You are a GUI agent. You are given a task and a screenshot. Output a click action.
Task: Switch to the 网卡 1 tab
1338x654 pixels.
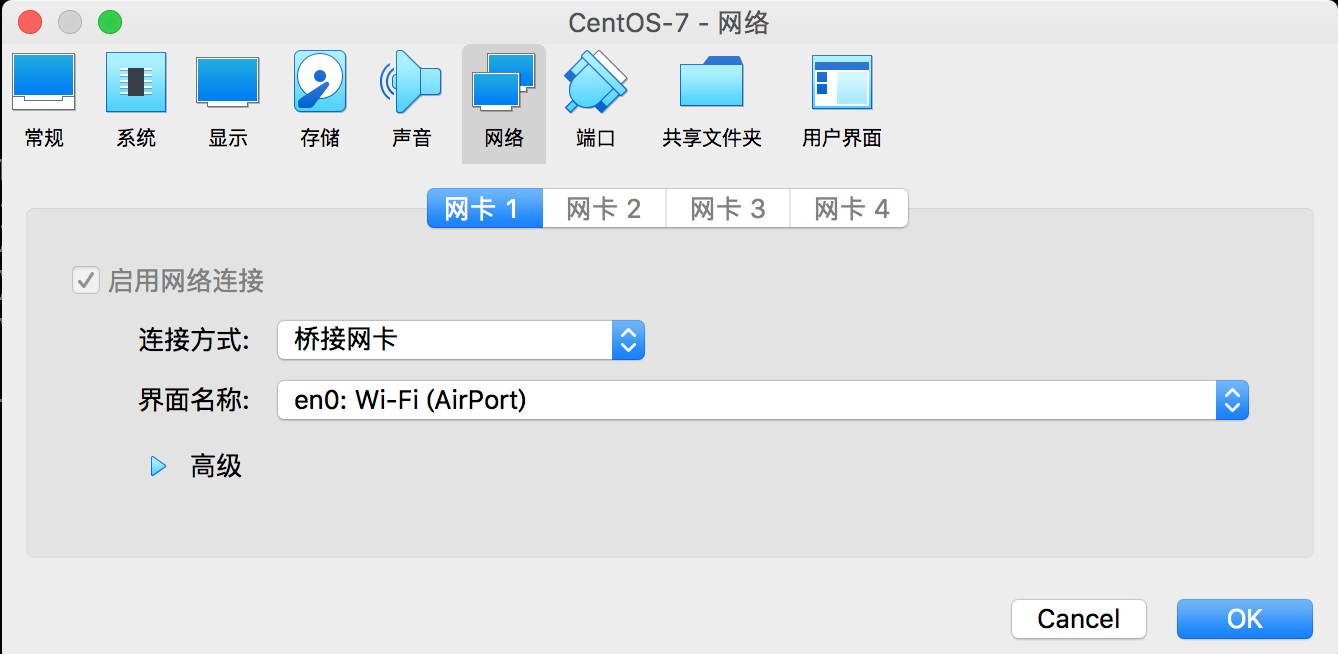pyautogui.click(x=485, y=209)
